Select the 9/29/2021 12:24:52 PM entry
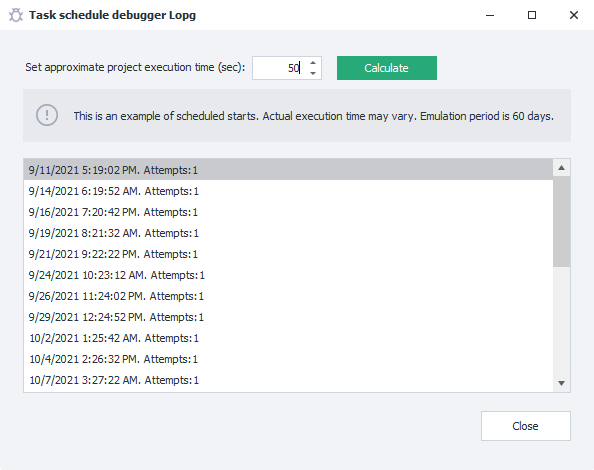This screenshot has height=470, width=594. (288, 317)
